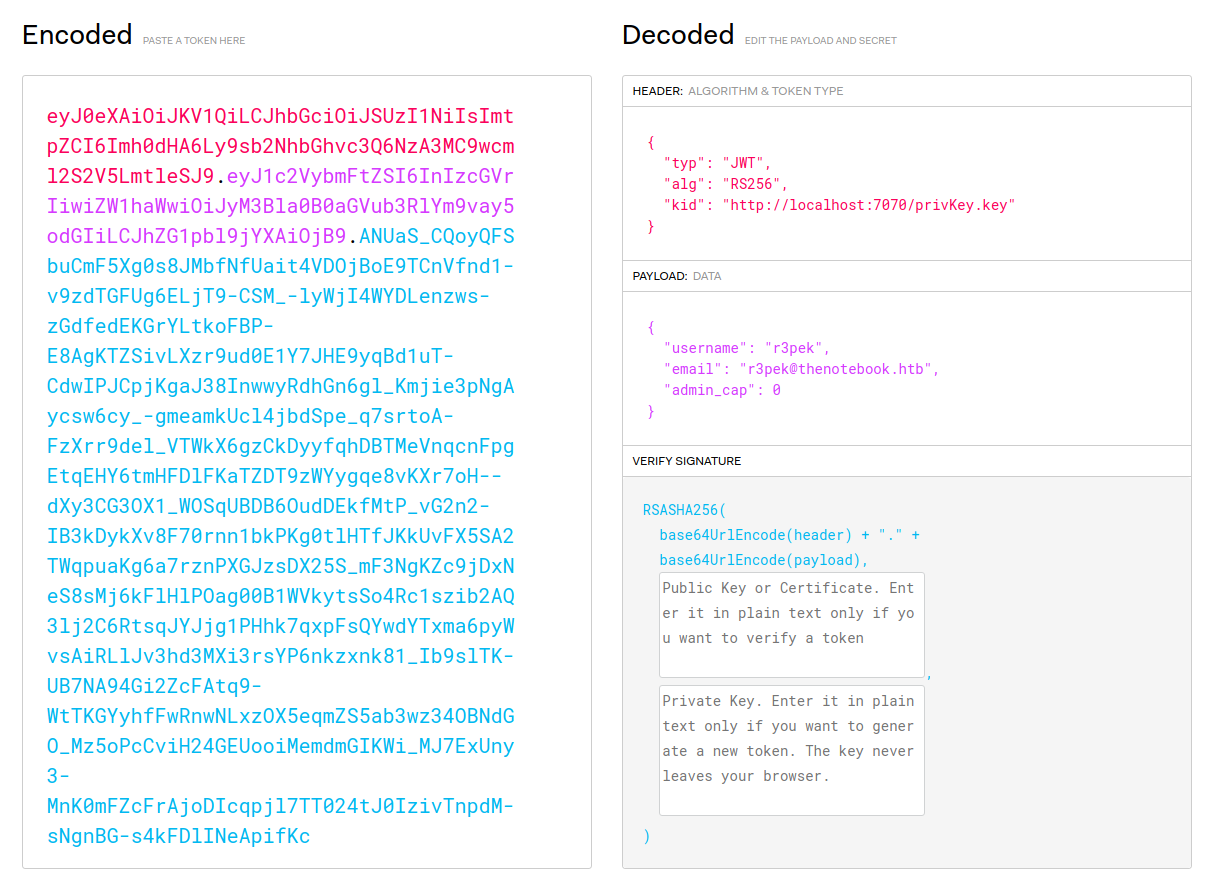Screen dimensions: 1222x892
Task: Click the RSASHA256( text in the signature panel
Action: pos(685,510)
